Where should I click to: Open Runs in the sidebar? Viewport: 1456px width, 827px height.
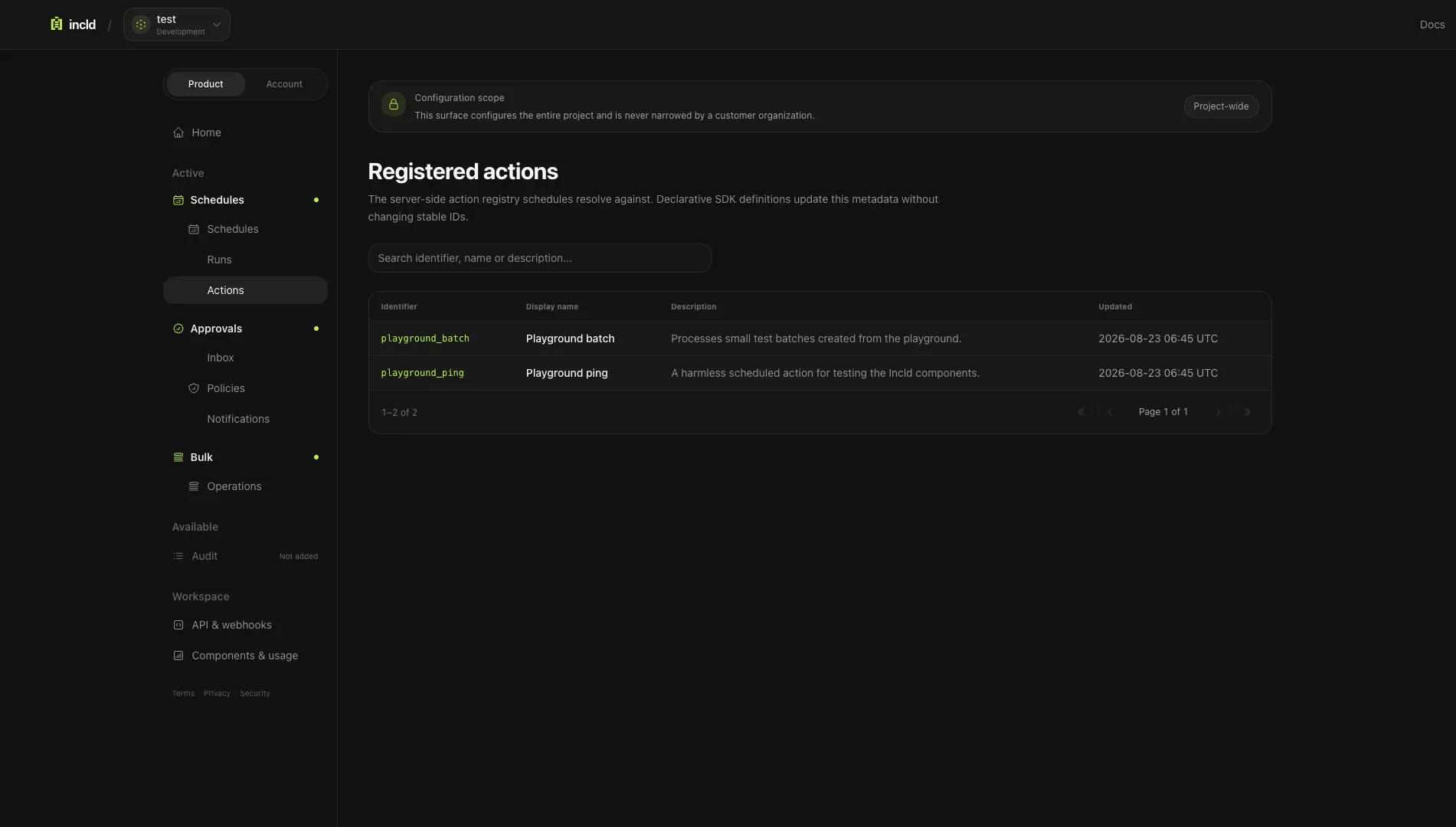pos(245,260)
